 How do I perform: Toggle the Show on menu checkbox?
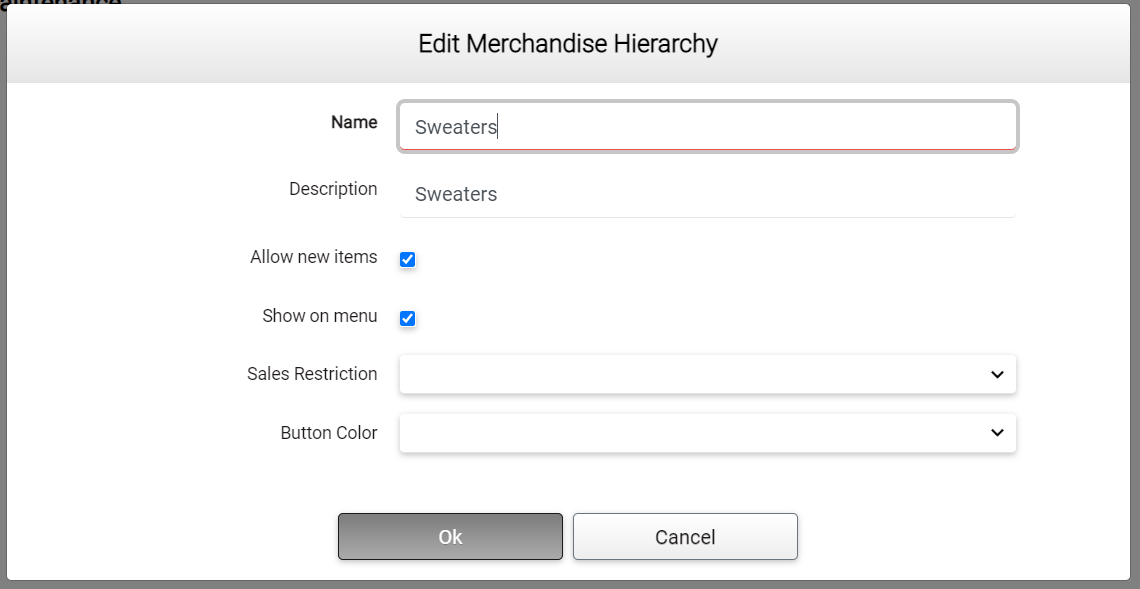407,319
